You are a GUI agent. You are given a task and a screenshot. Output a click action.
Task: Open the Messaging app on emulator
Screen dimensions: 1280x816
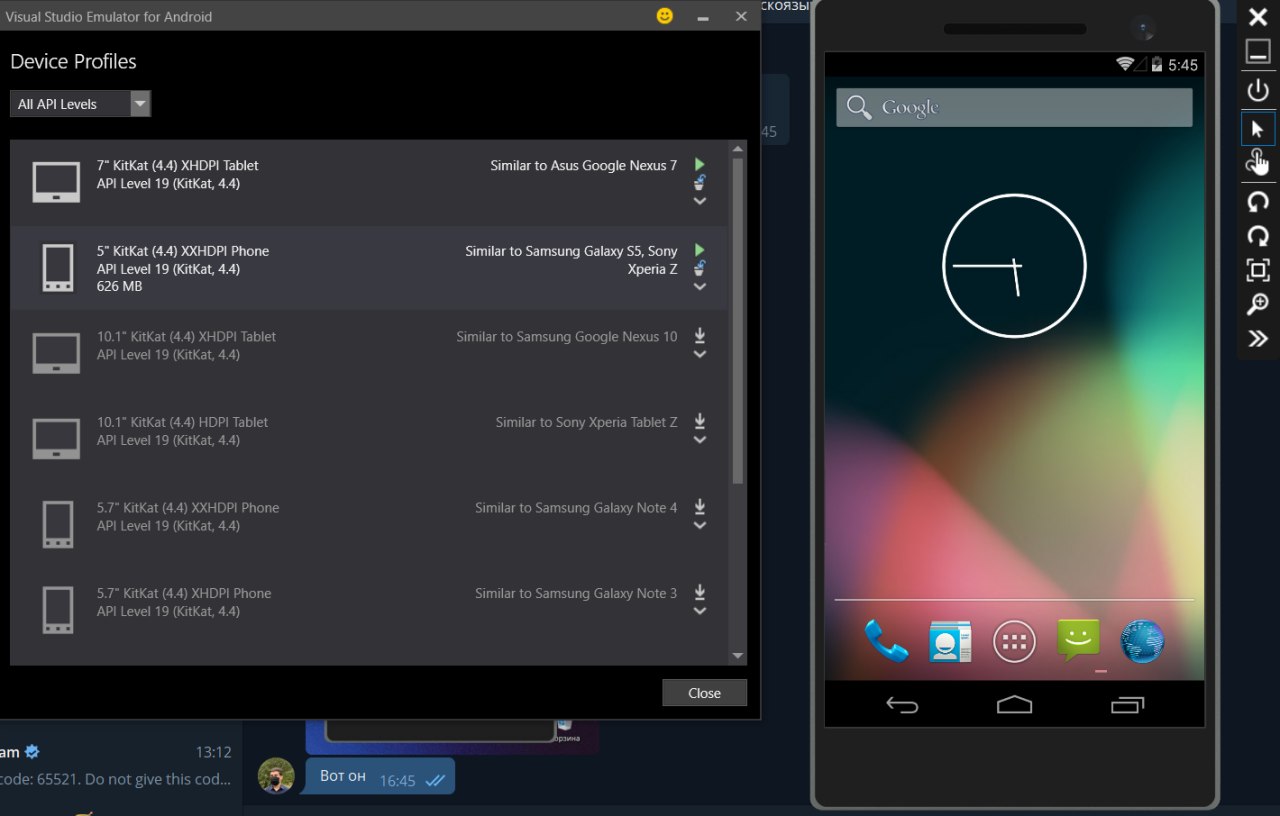(1078, 640)
